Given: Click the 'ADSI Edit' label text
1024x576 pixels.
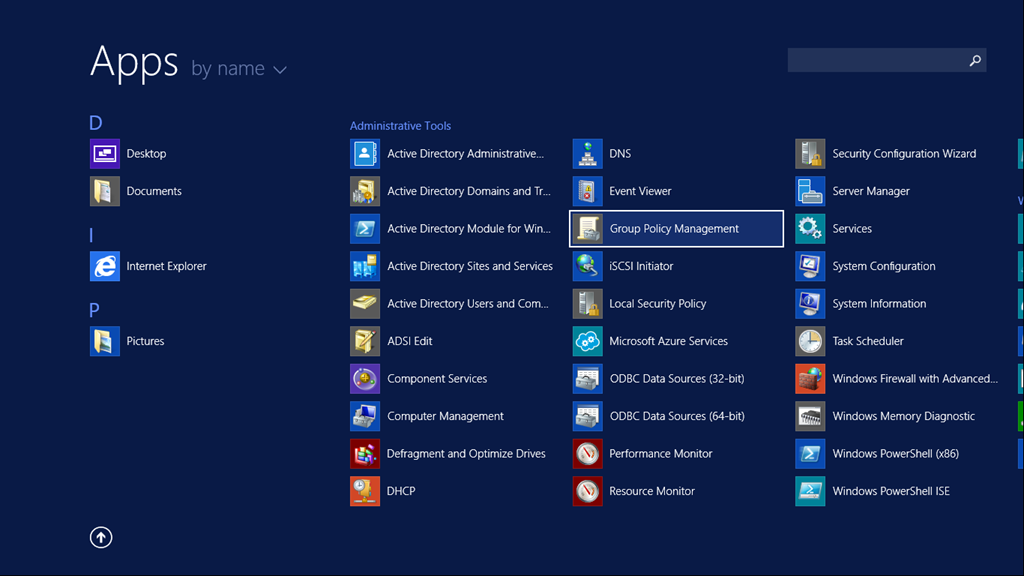Looking at the screenshot, I should tap(409, 341).
